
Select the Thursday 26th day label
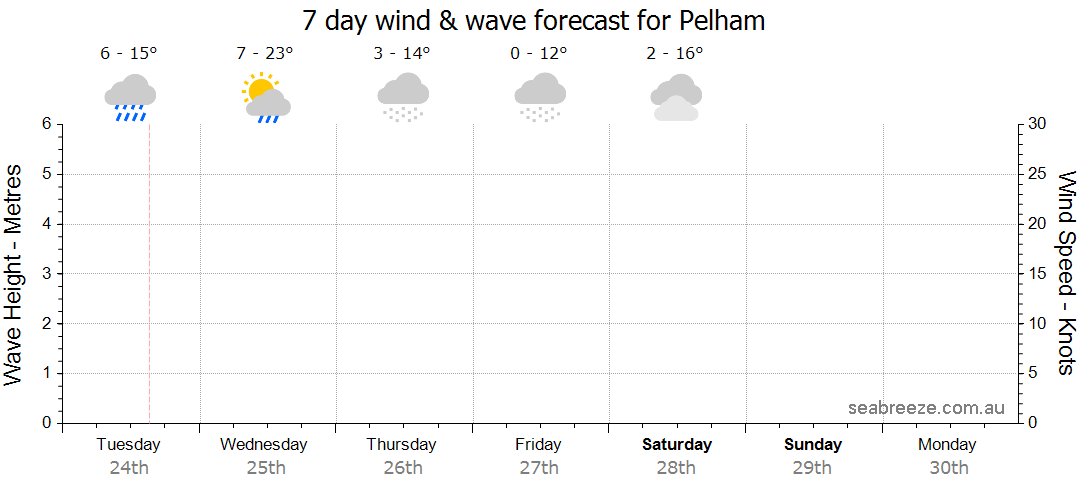401,455
